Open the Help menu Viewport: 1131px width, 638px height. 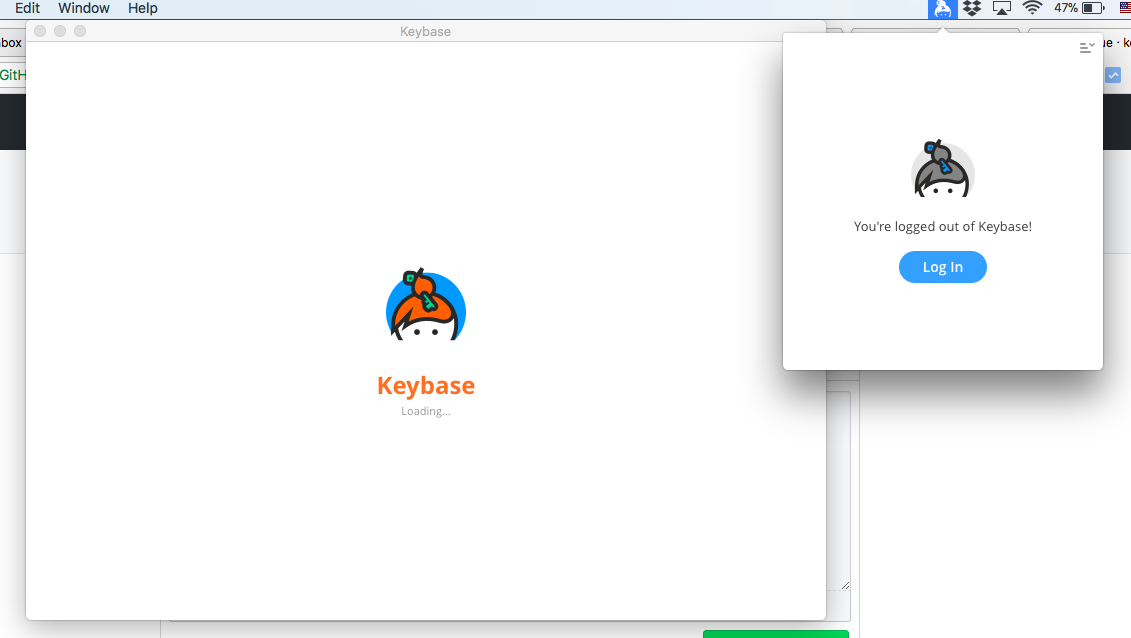pyautogui.click(x=142, y=8)
